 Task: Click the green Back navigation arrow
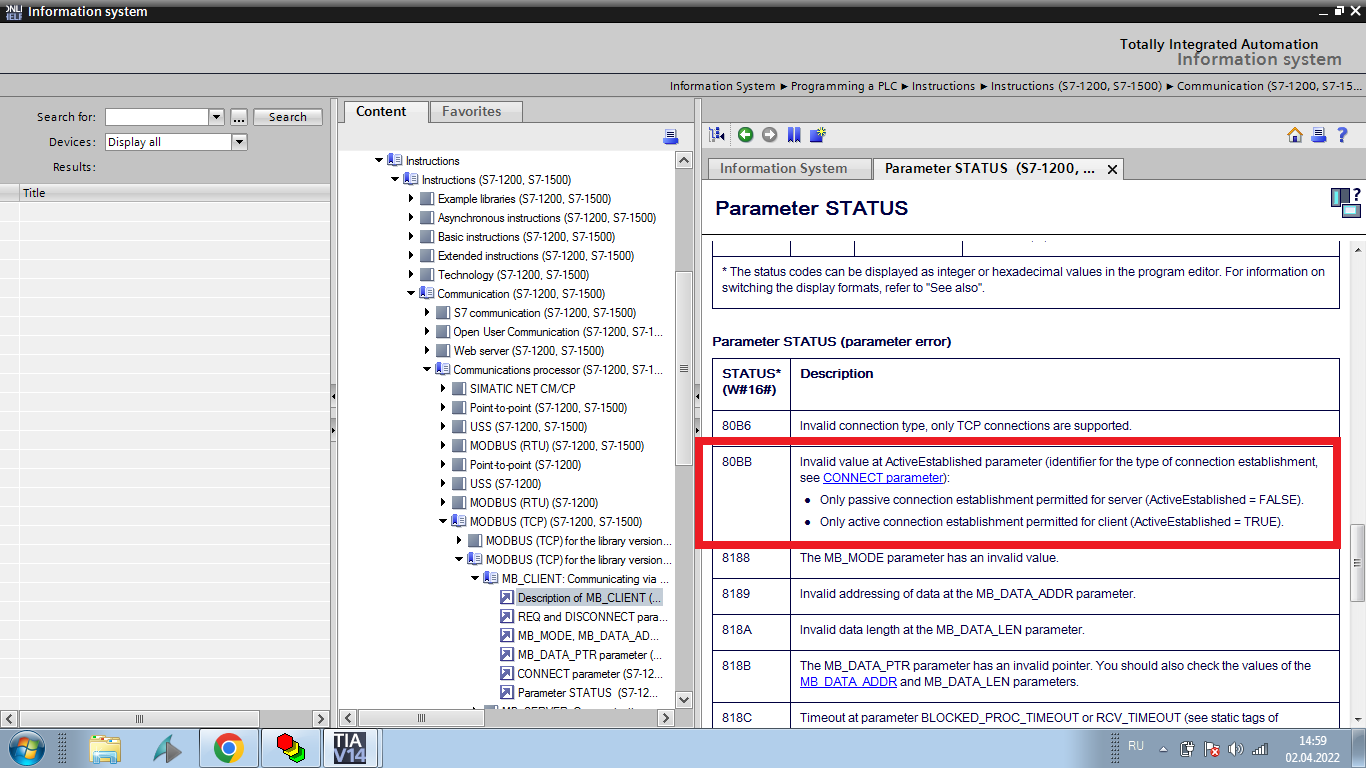745,135
